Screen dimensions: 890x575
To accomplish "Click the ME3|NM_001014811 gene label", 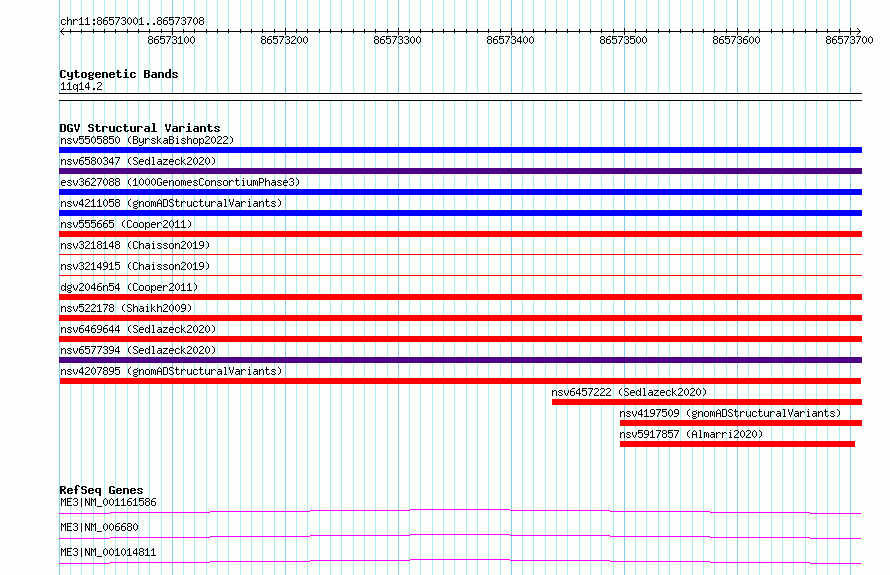I will (x=108, y=552).
